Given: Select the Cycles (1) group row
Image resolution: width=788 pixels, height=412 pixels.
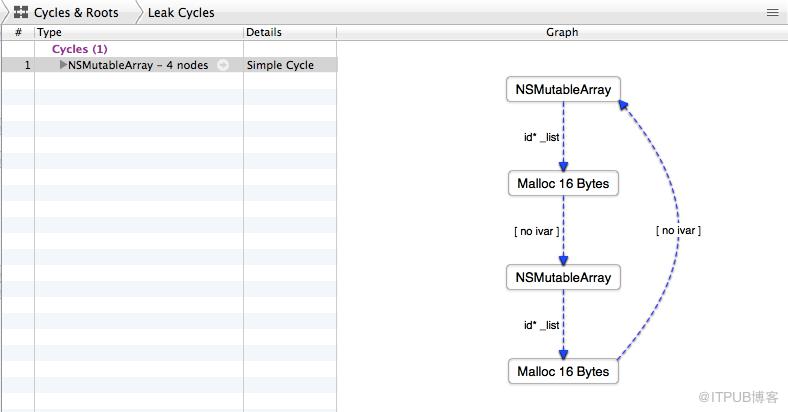Looking at the screenshot, I should 79,49.
